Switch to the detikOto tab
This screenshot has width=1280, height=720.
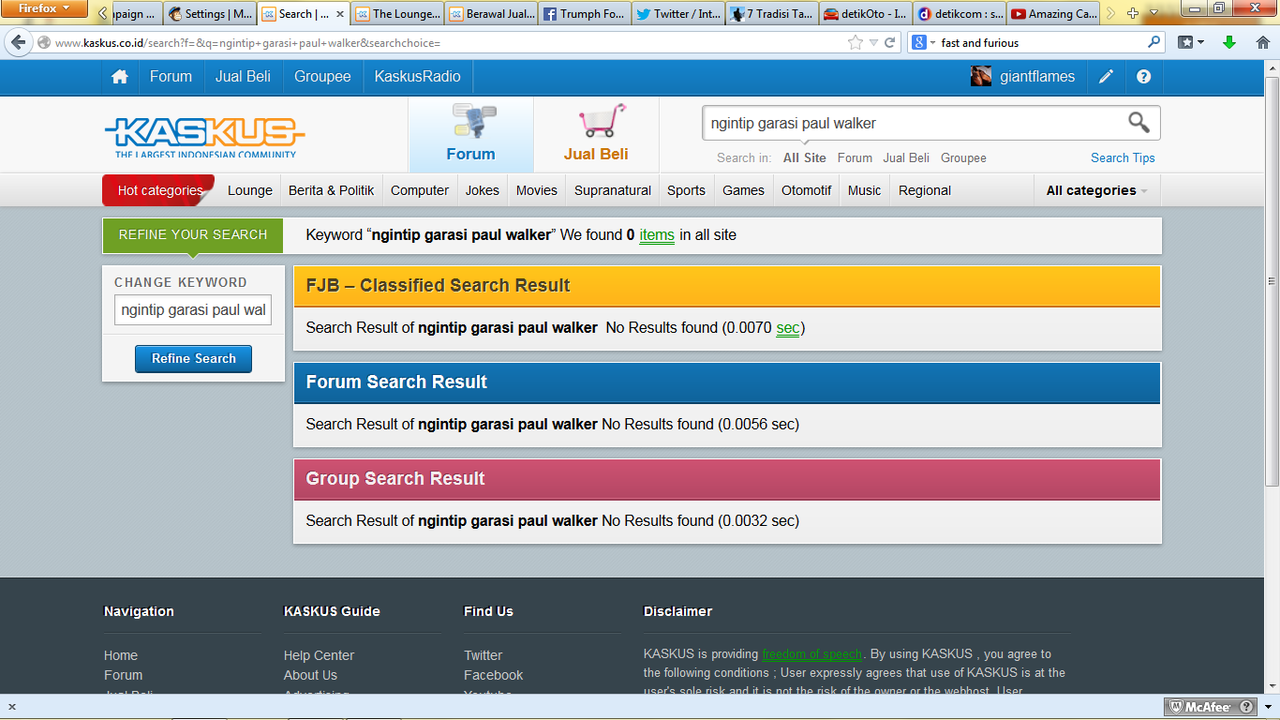tap(865, 14)
